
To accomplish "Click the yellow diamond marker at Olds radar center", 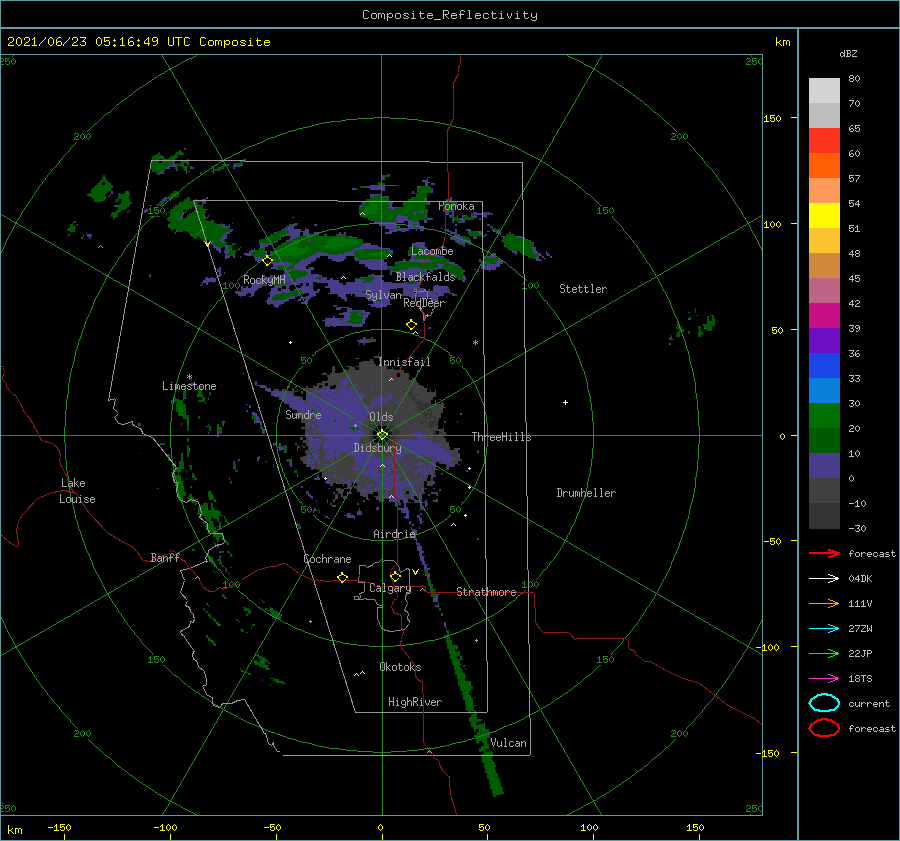I will (382, 435).
